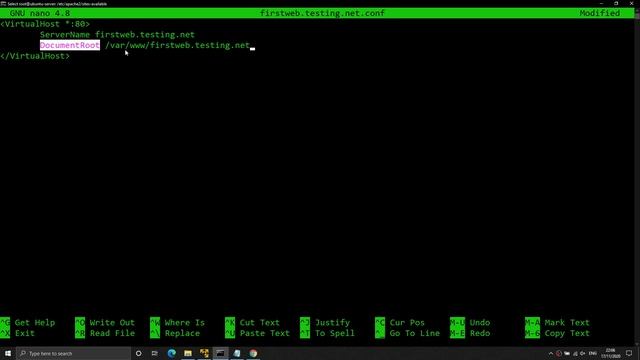Open the clock and date flyout
Viewport: 640px width, 360px height.
click(611, 353)
